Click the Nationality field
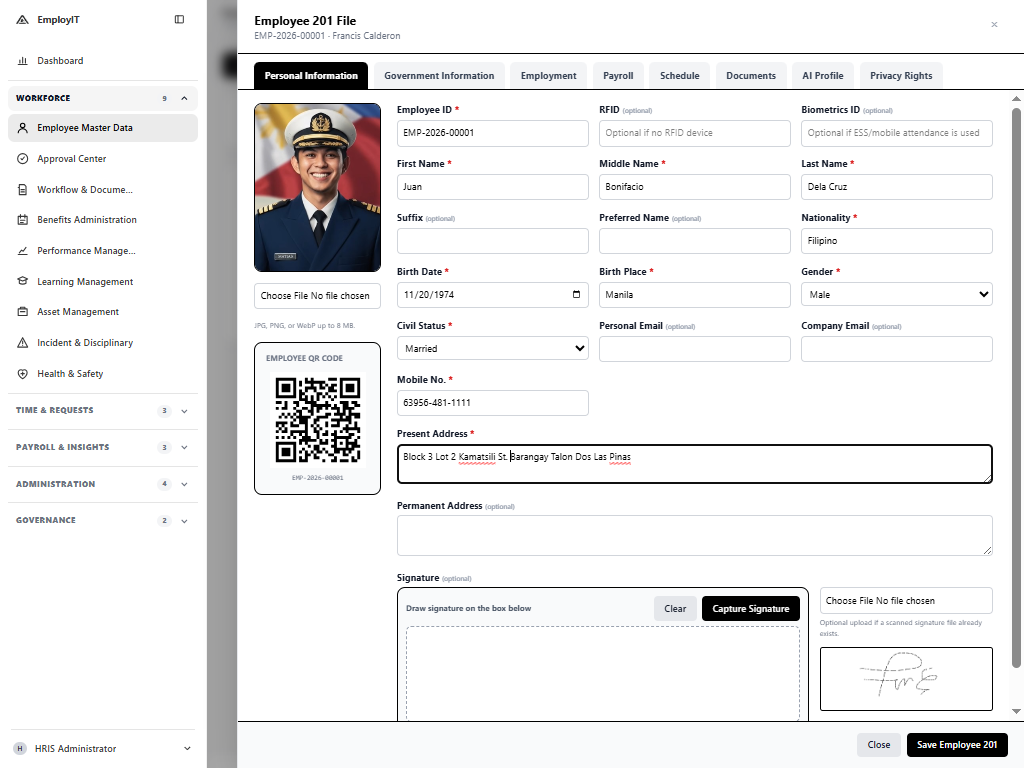1024x768 pixels. coord(897,241)
